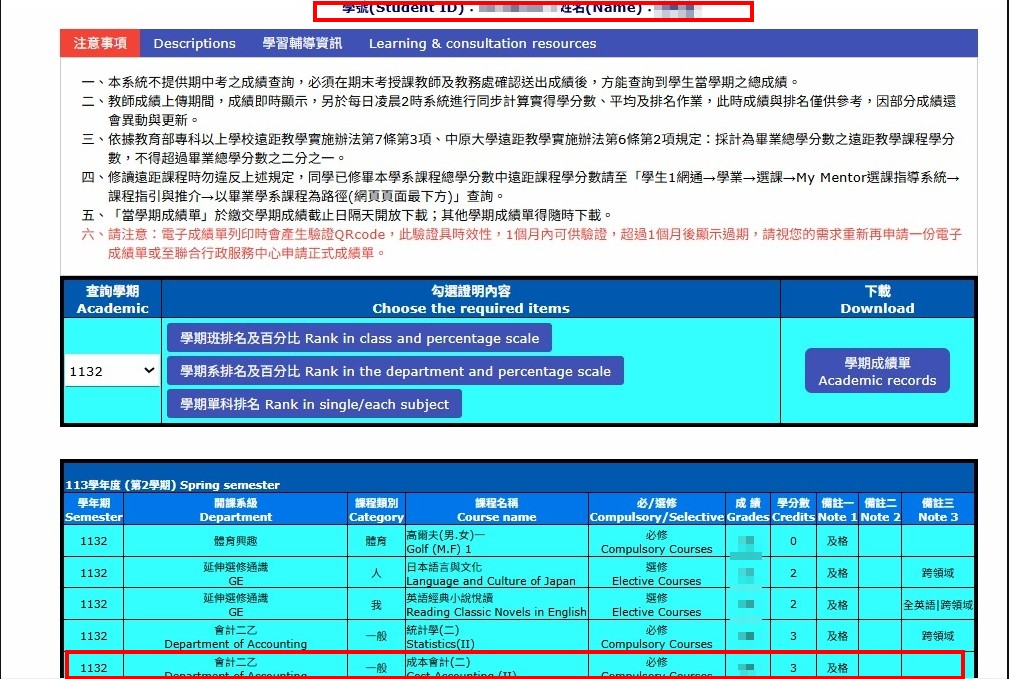The height and width of the screenshot is (679, 1009).
Task: Click Reading Classic Novels in English course
Action: point(496,605)
